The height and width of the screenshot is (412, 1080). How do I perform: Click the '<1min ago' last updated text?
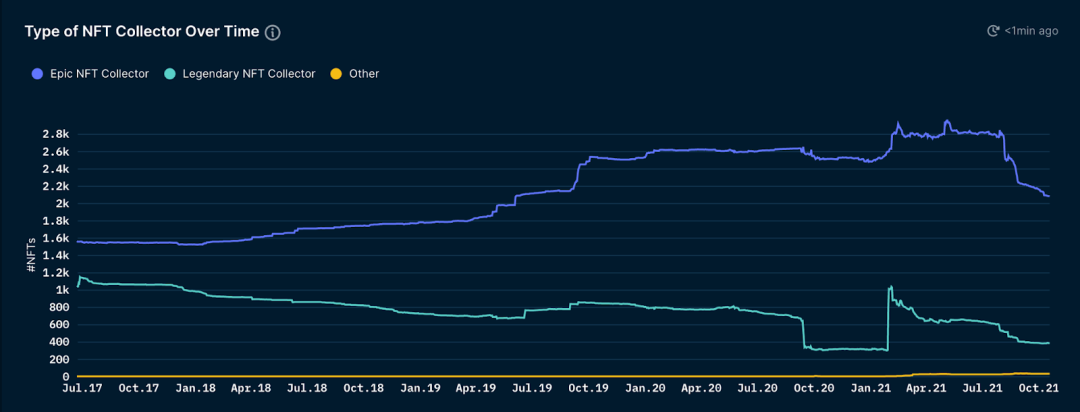point(1031,31)
